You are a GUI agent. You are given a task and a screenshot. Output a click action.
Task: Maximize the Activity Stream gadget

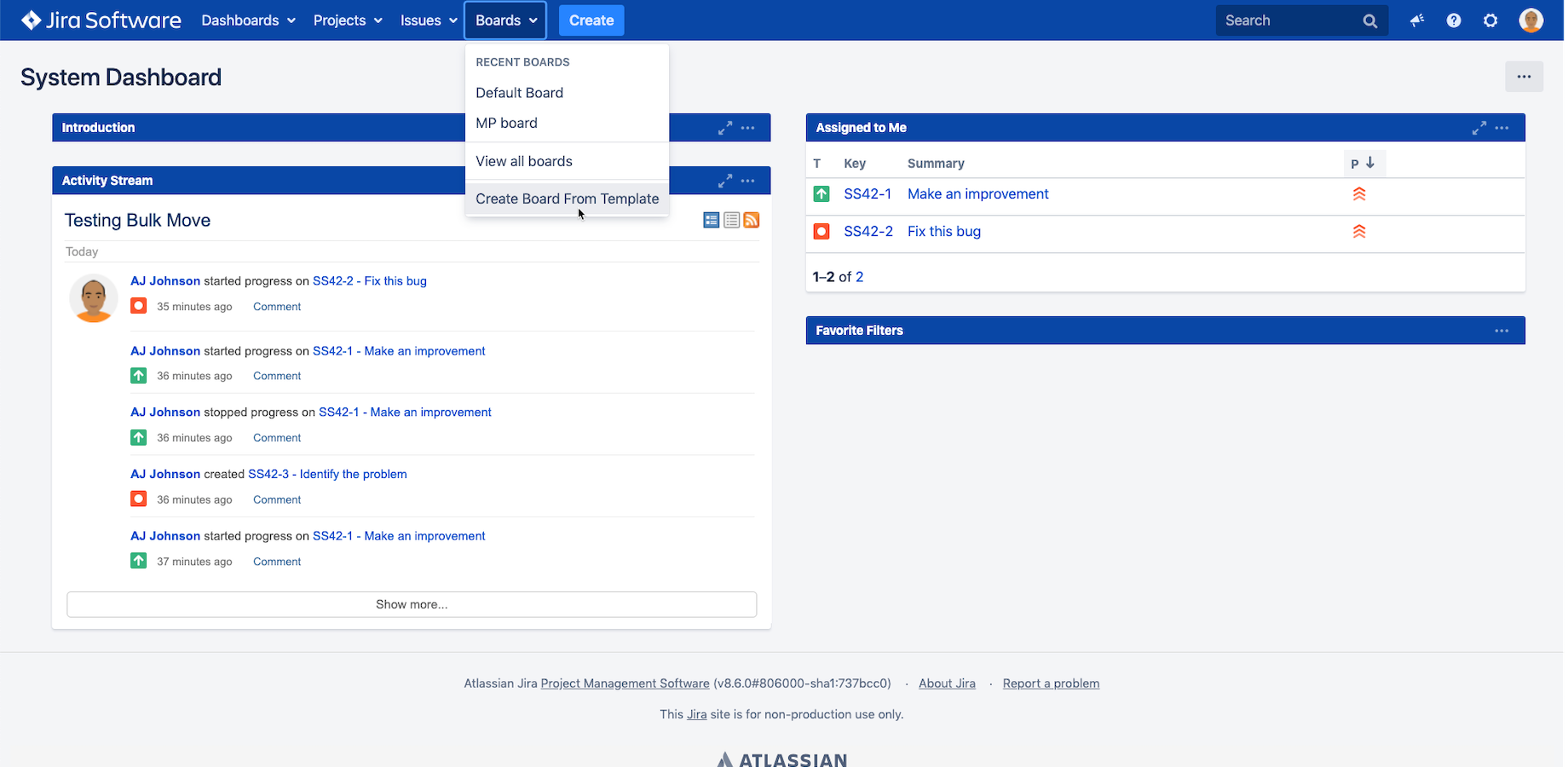click(725, 181)
